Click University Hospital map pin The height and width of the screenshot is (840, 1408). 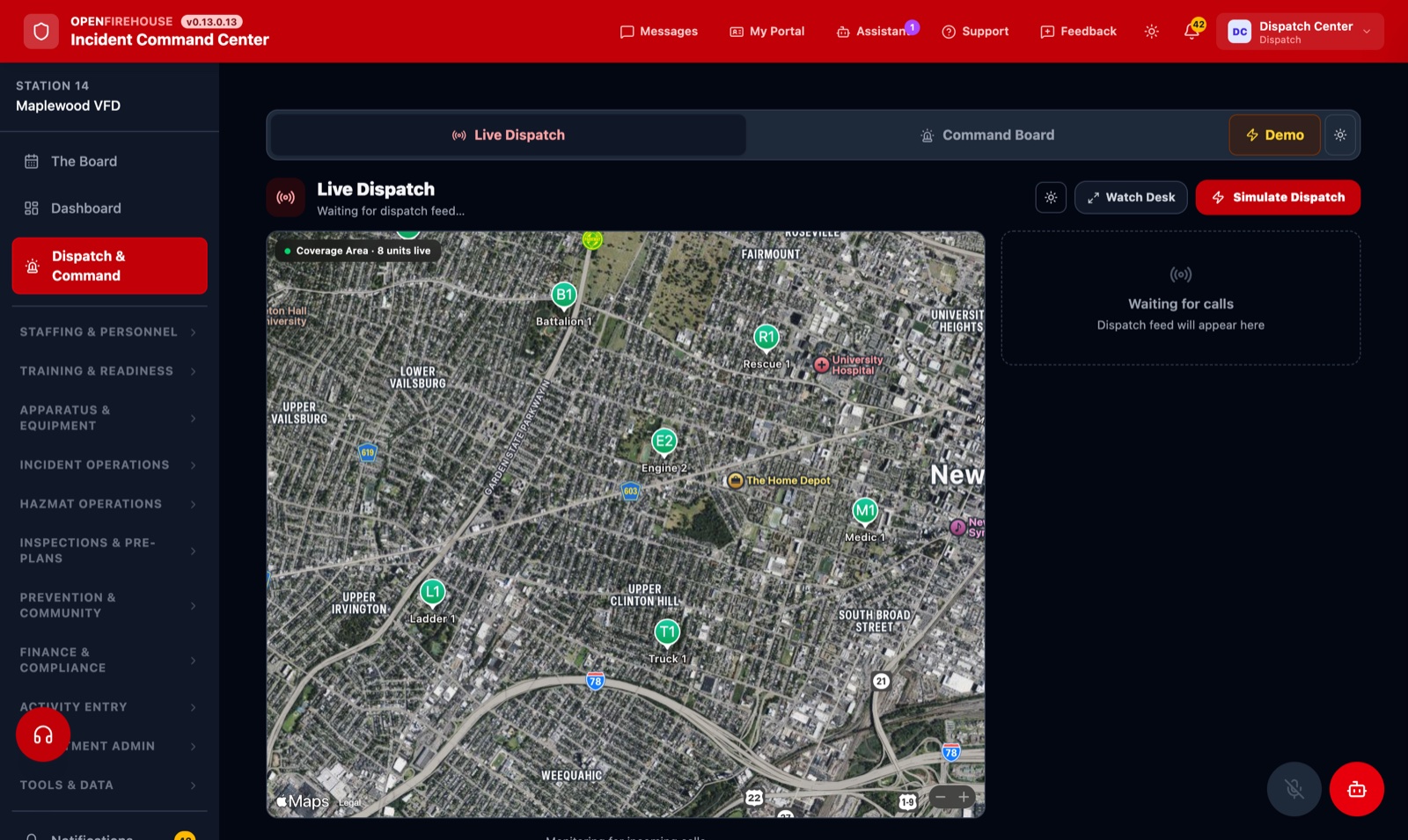821,365
